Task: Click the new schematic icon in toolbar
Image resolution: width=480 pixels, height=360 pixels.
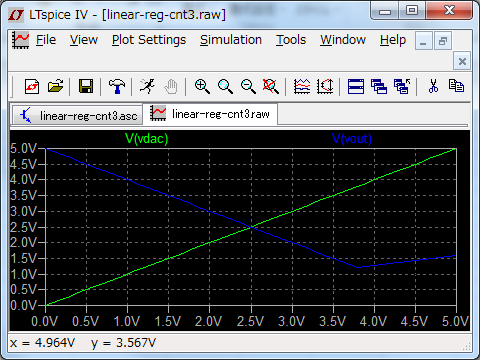Action: [32, 87]
